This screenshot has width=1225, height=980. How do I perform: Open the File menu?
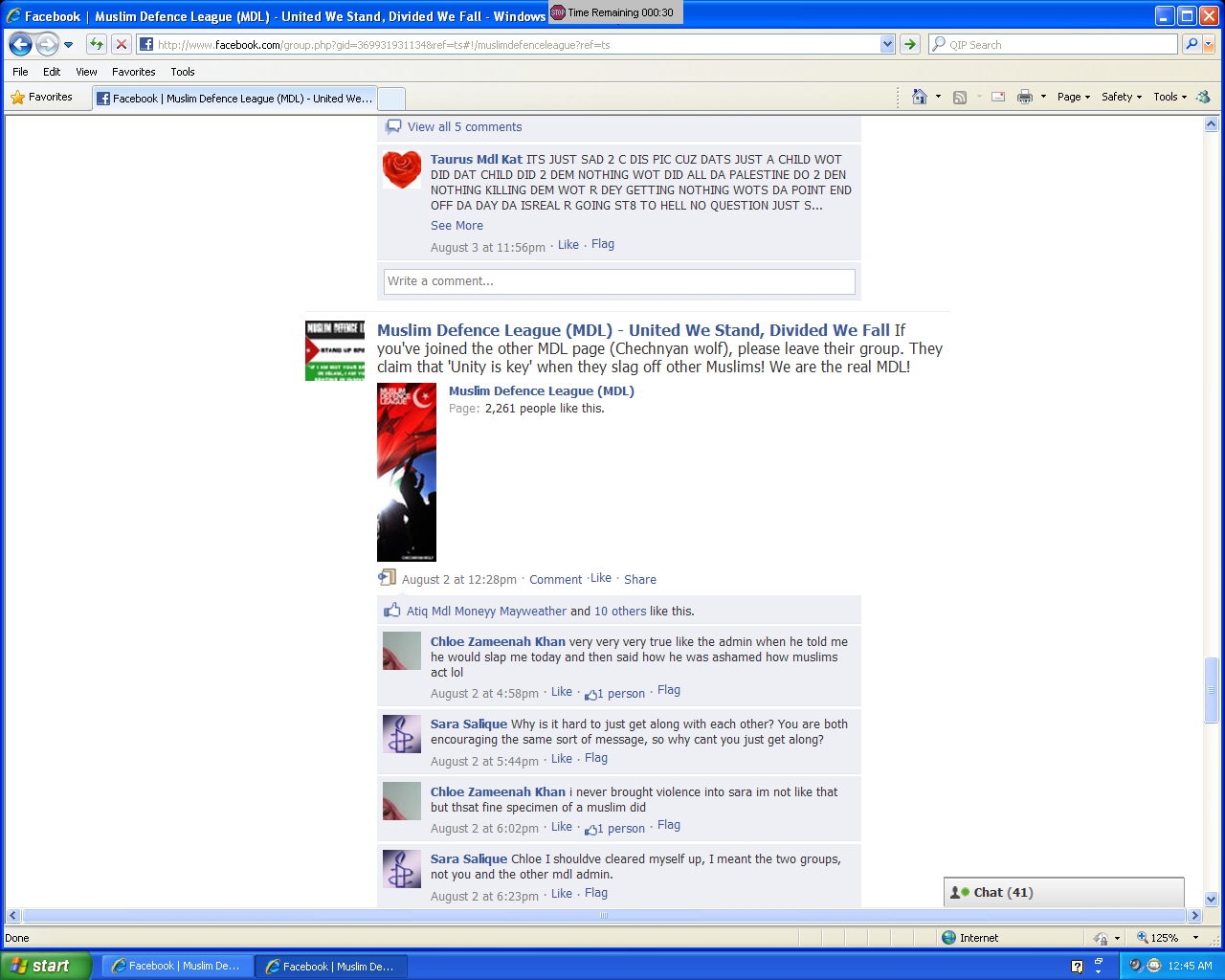tap(20, 72)
